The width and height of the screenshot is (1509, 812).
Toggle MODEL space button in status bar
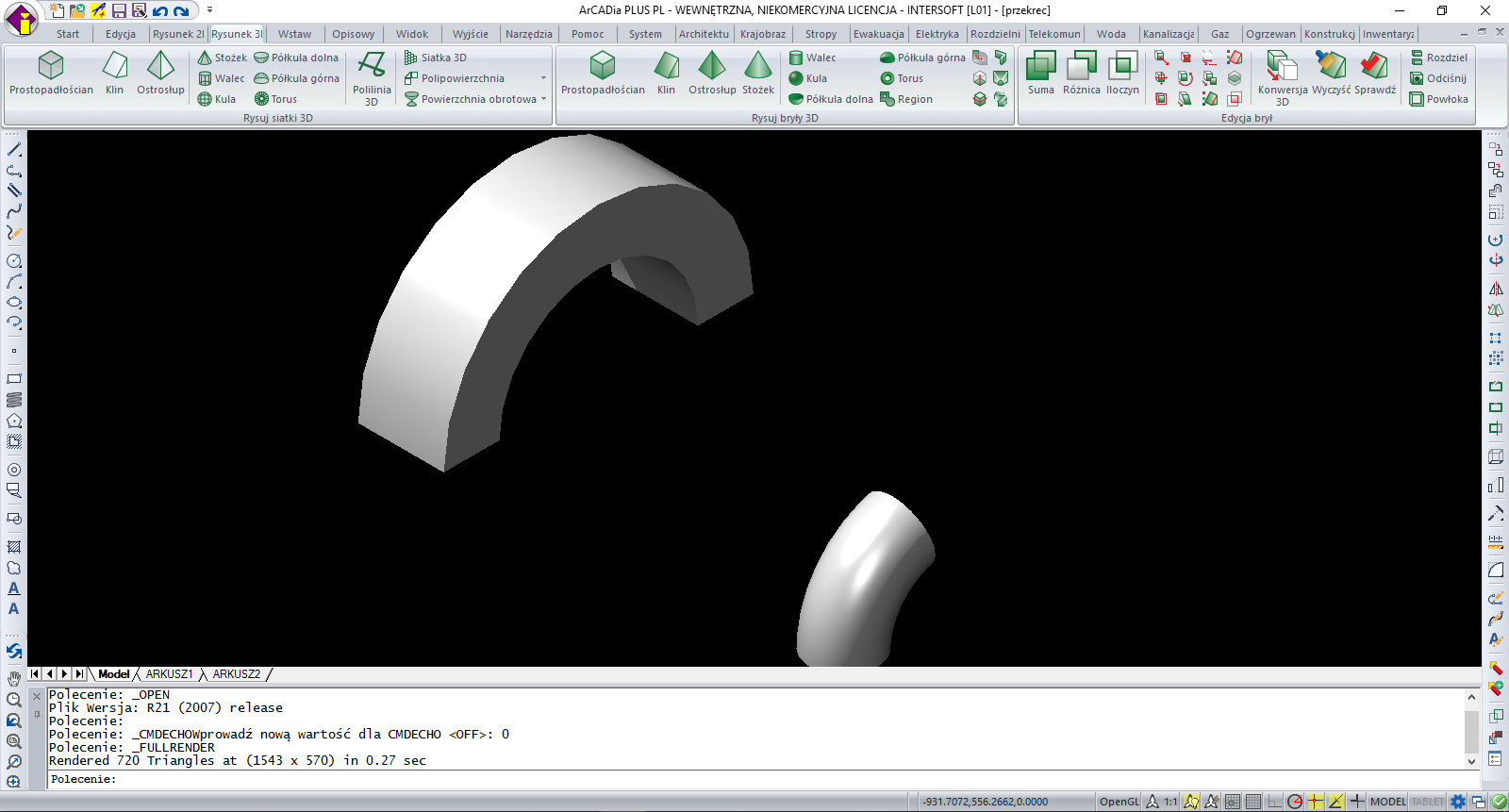click(x=1387, y=802)
